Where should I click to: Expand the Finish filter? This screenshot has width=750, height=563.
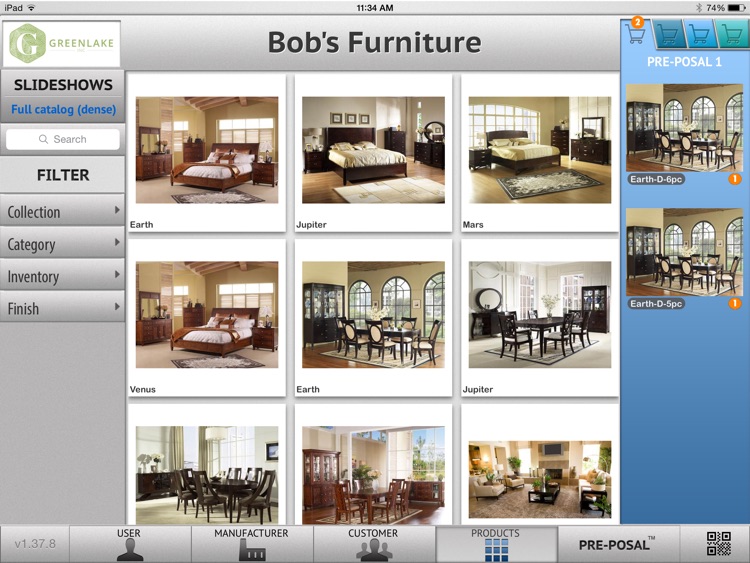point(62,308)
